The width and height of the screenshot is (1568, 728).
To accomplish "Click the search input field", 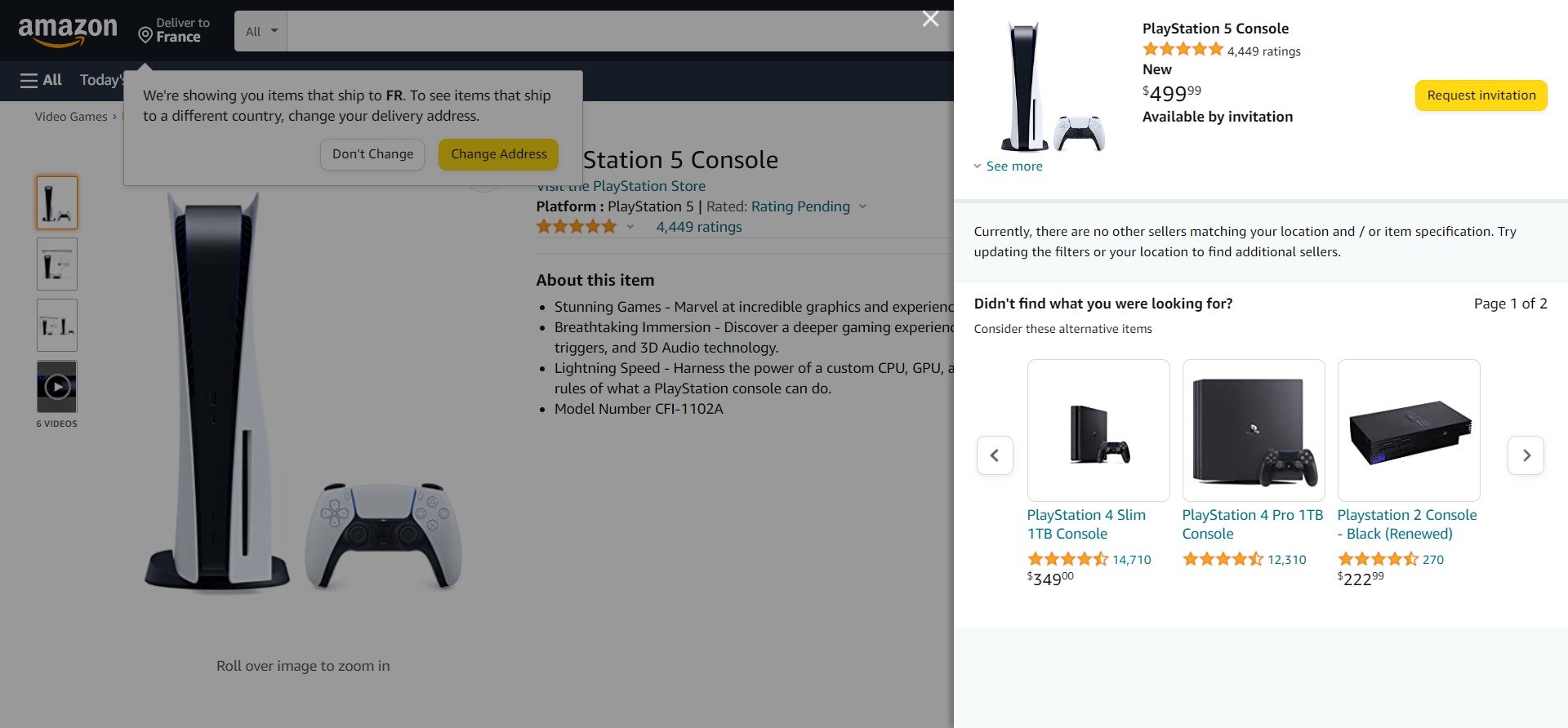I will pos(604,32).
